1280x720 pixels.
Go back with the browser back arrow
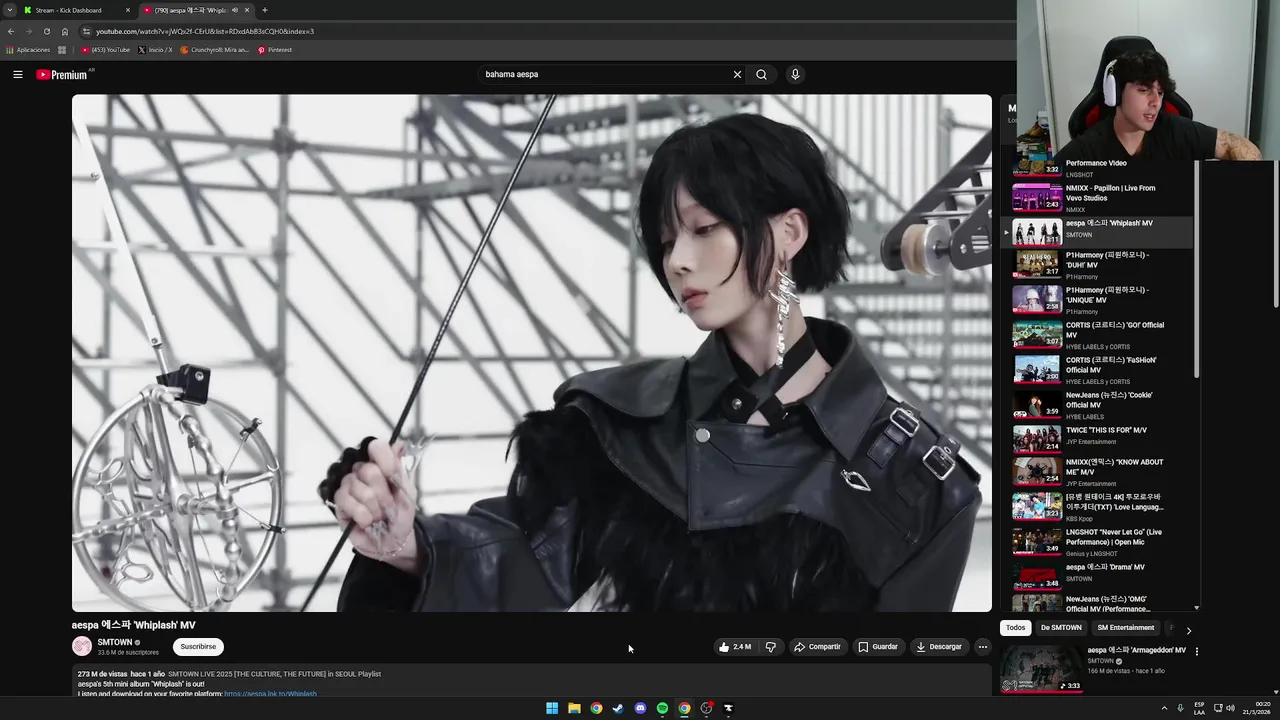click(x=11, y=31)
